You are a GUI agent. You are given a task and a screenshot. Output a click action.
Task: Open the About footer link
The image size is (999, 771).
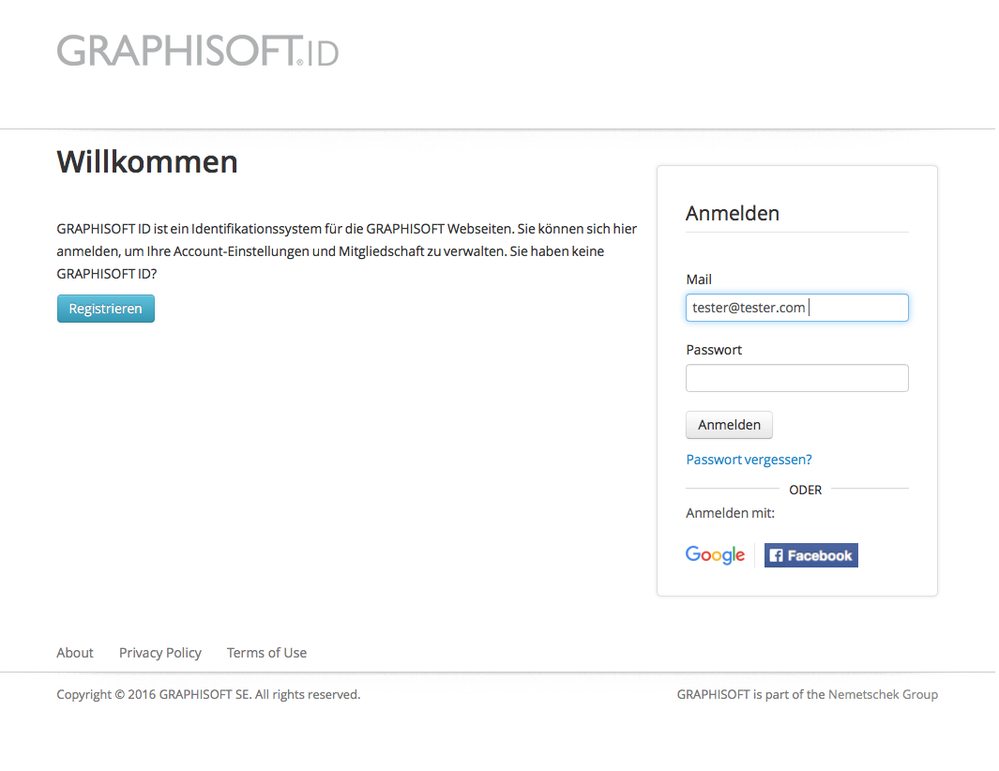pyautogui.click(x=75, y=653)
